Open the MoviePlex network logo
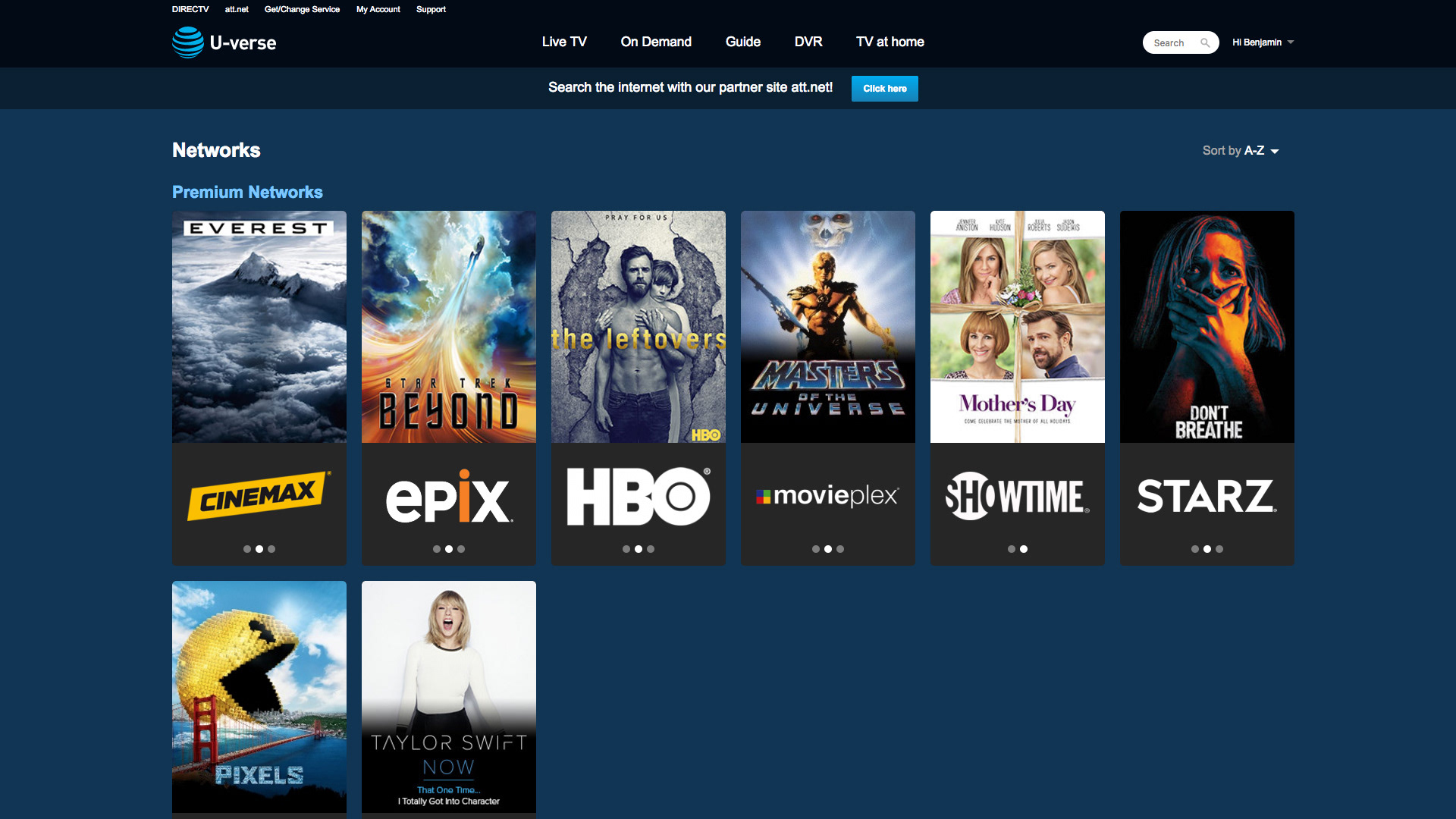The width and height of the screenshot is (1456, 819). (x=827, y=496)
